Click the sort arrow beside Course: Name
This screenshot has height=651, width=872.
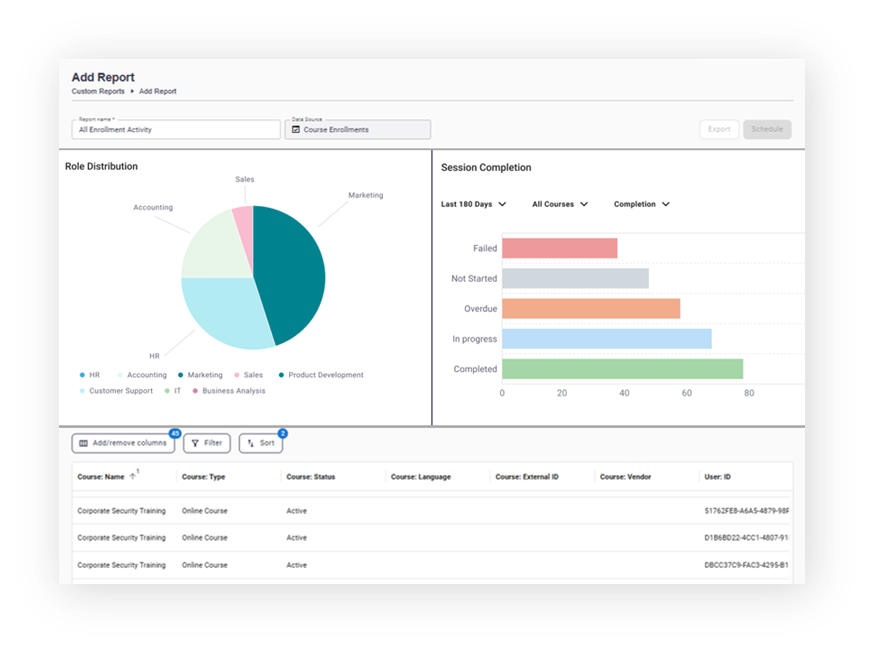pos(132,476)
